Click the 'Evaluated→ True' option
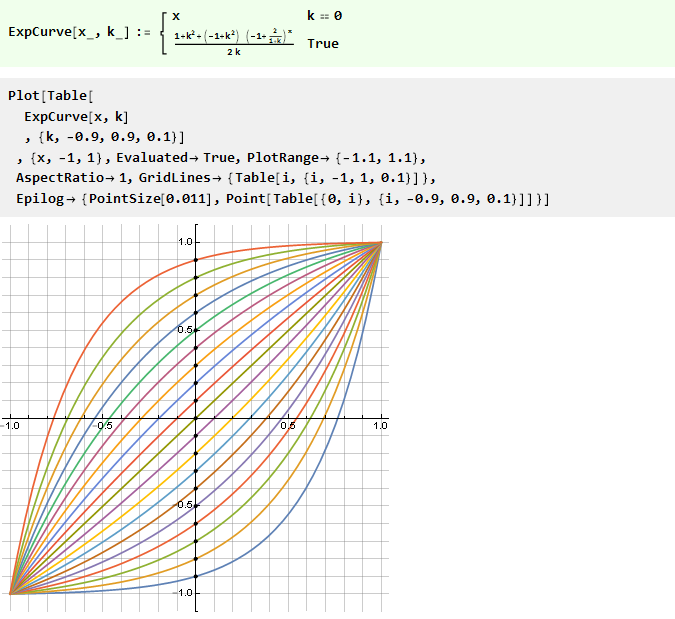The image size is (675, 619). [x=176, y=158]
